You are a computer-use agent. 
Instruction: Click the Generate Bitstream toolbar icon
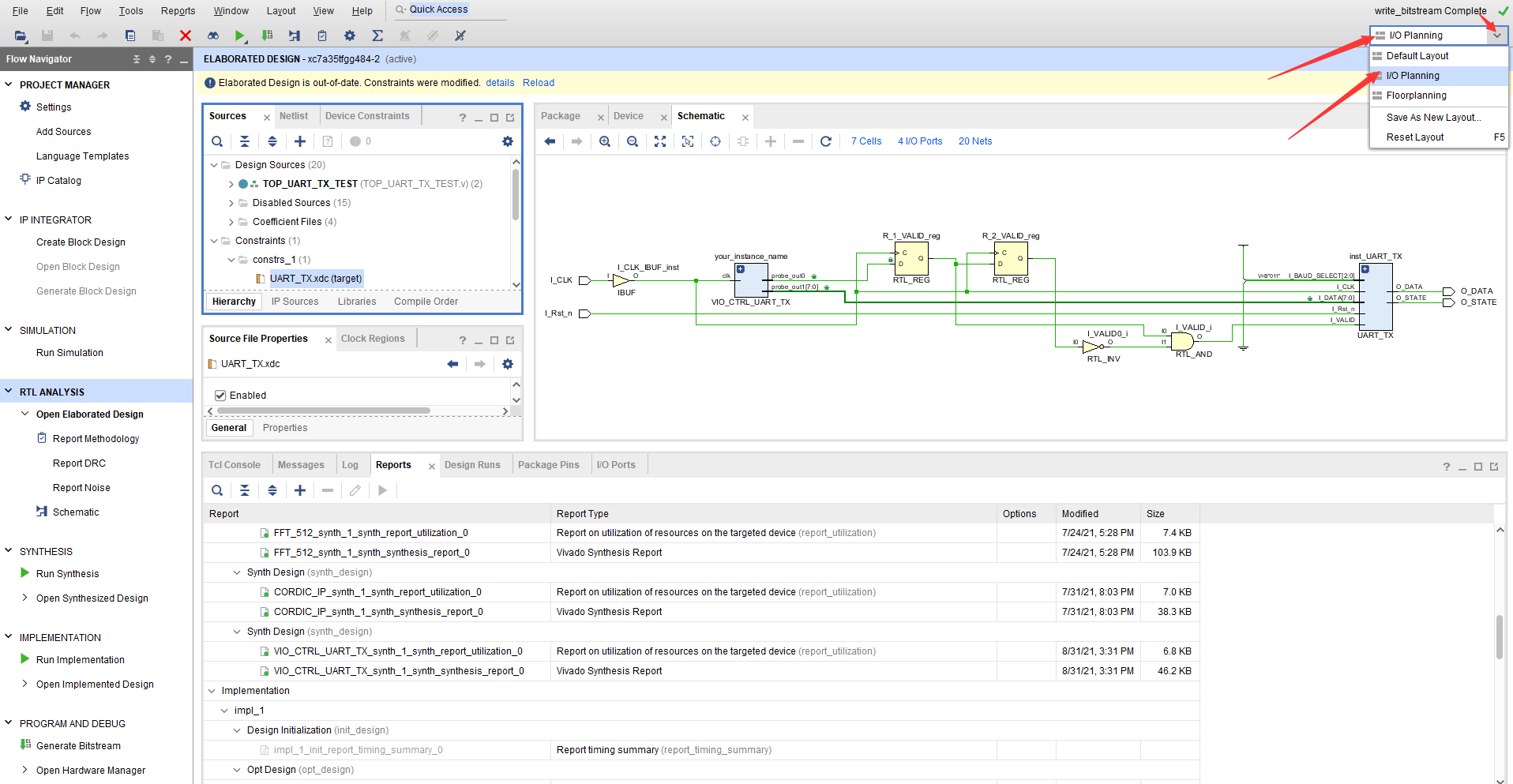click(x=267, y=36)
